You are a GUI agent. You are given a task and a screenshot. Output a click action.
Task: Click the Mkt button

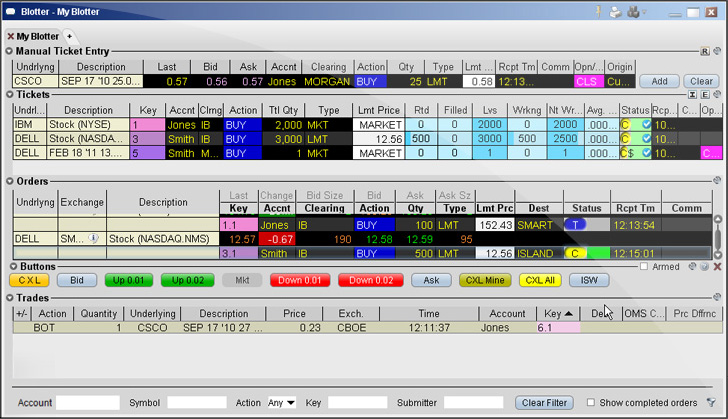[242, 280]
